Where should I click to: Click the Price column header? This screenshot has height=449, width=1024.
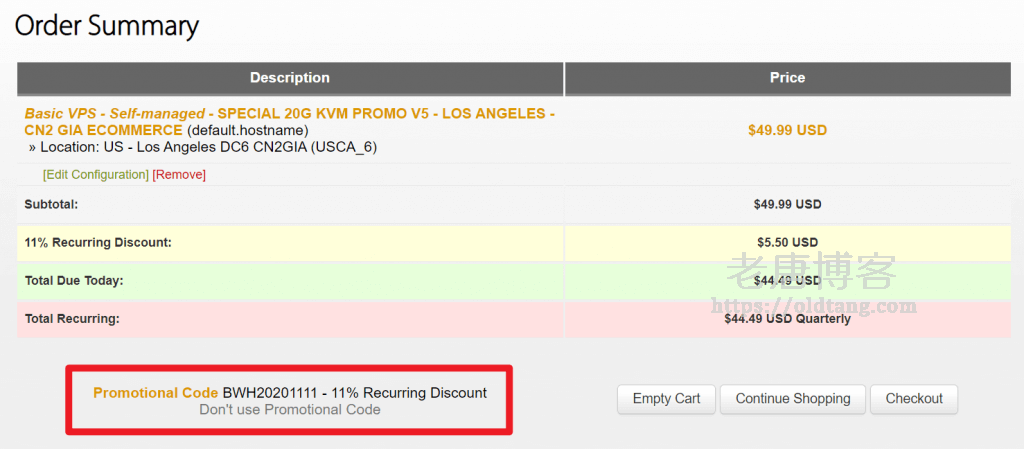tap(787, 78)
